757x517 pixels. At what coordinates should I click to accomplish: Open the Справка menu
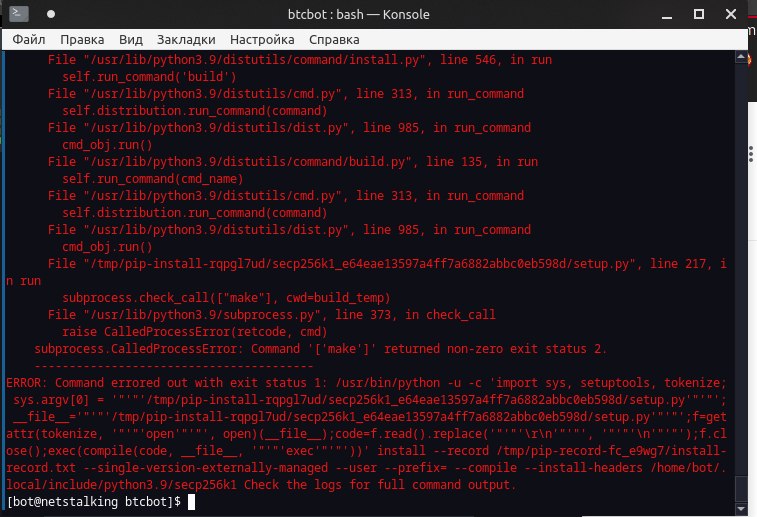click(334, 40)
